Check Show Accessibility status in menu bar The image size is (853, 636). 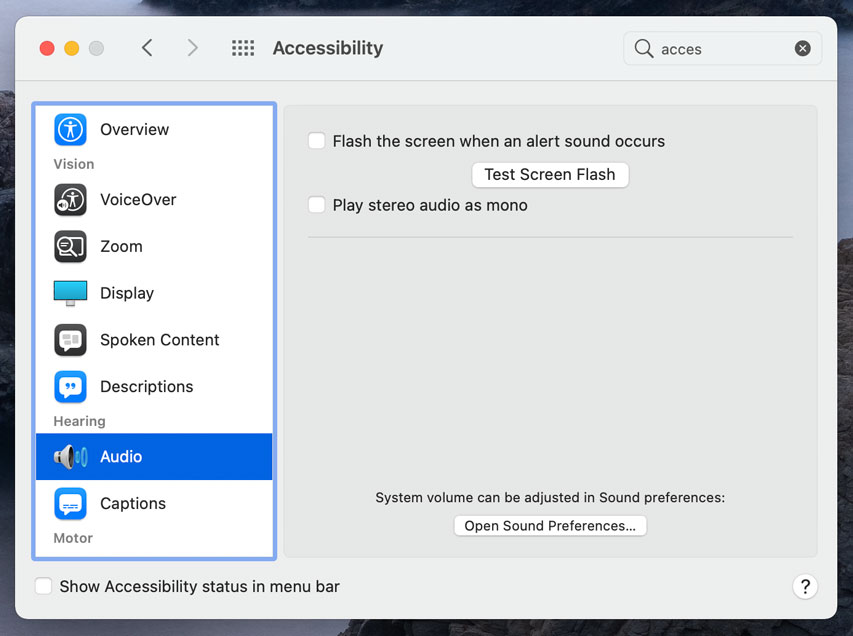coord(43,586)
